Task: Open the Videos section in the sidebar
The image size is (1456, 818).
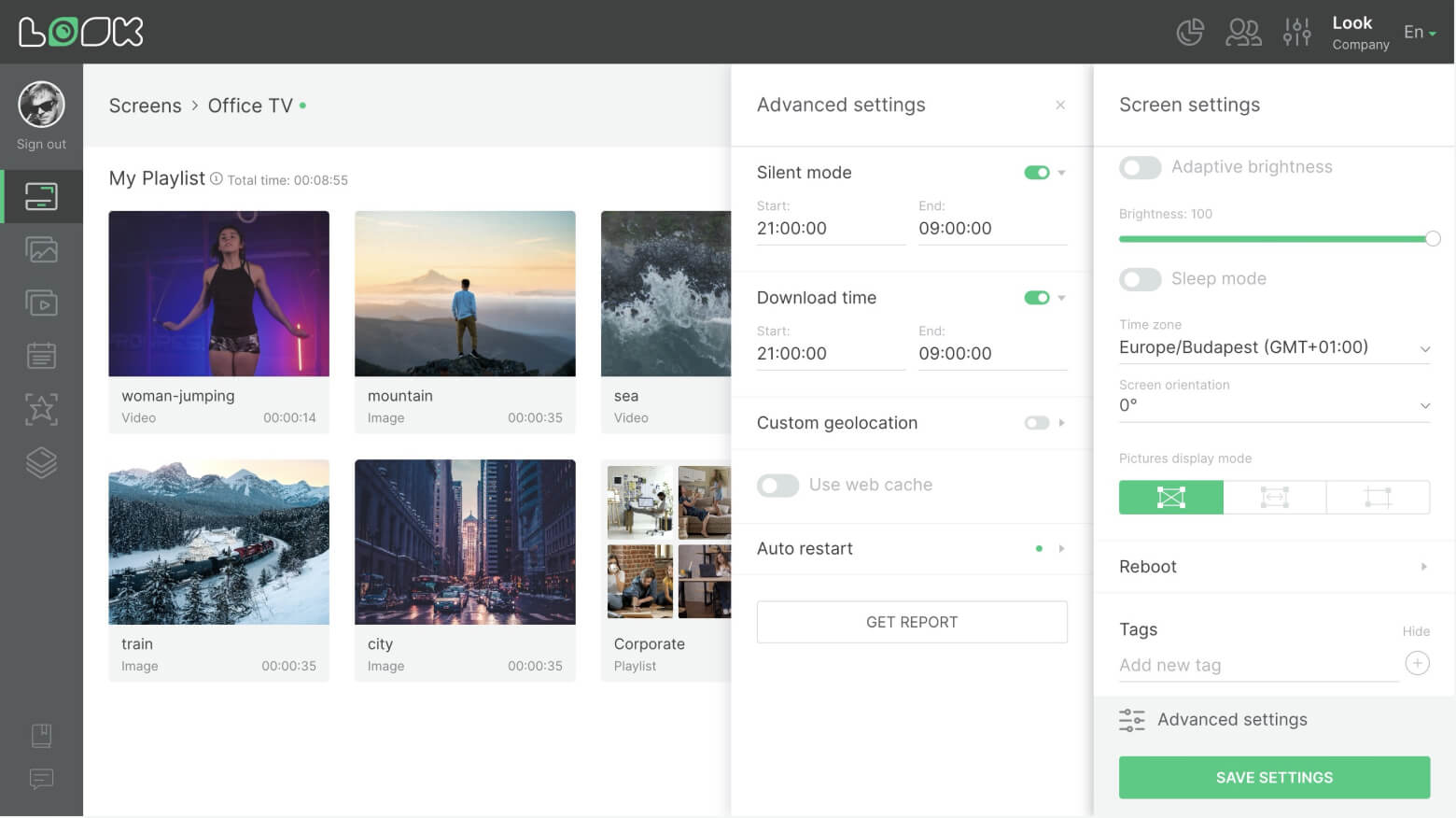Action: pyautogui.click(x=41, y=303)
